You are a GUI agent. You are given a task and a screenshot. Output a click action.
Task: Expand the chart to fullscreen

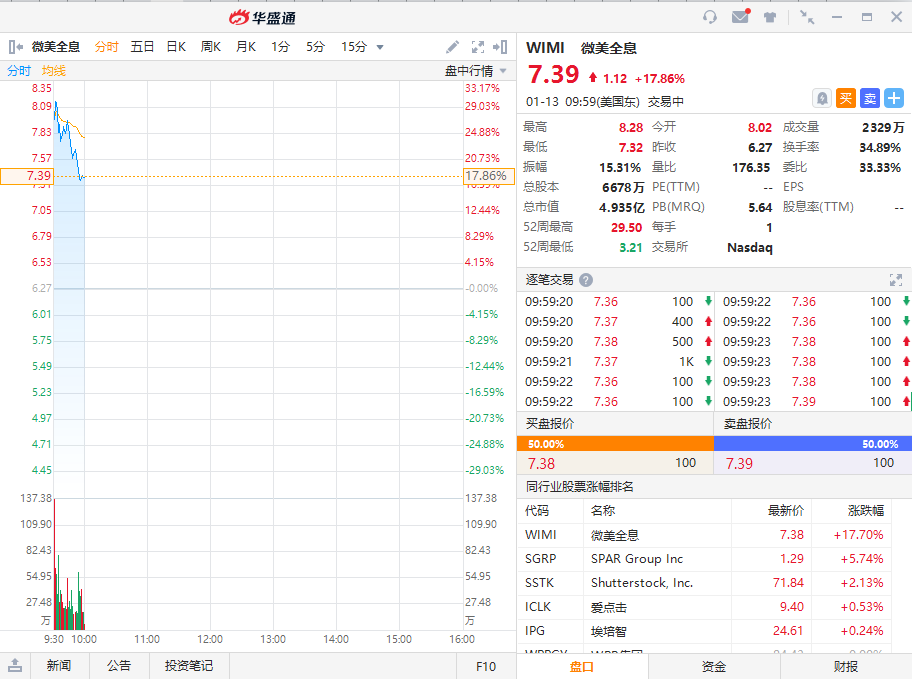point(478,47)
